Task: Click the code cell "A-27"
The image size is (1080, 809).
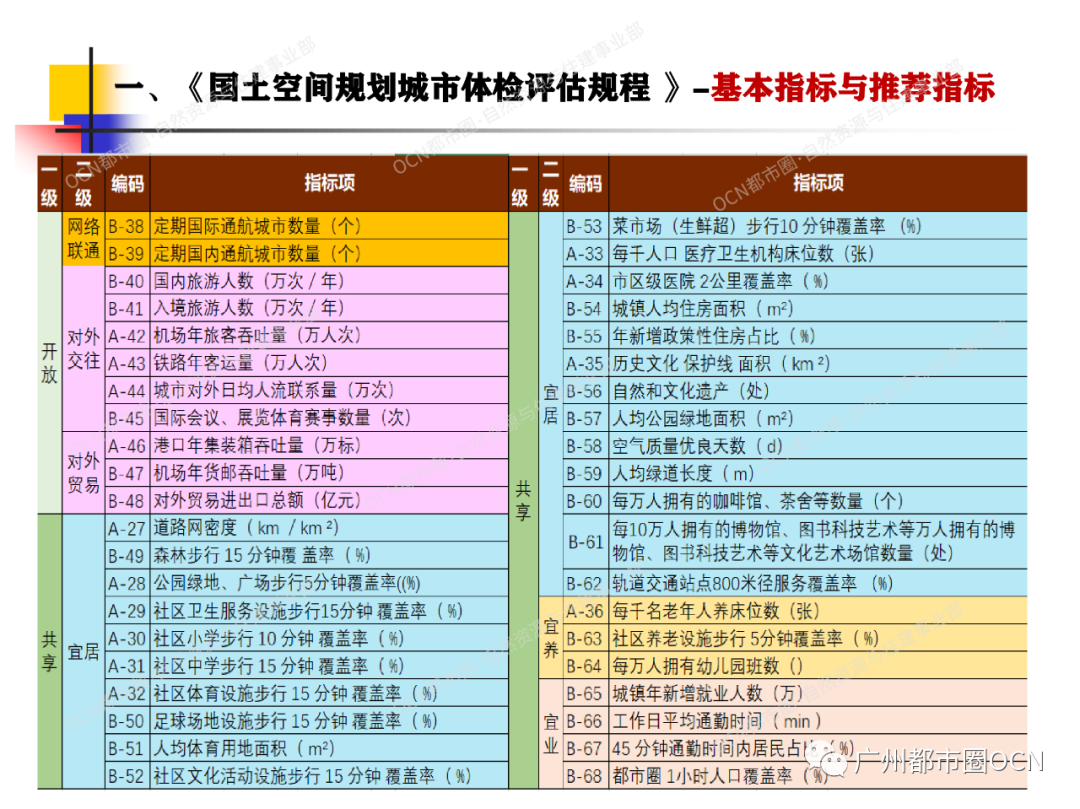Action: tap(126, 528)
